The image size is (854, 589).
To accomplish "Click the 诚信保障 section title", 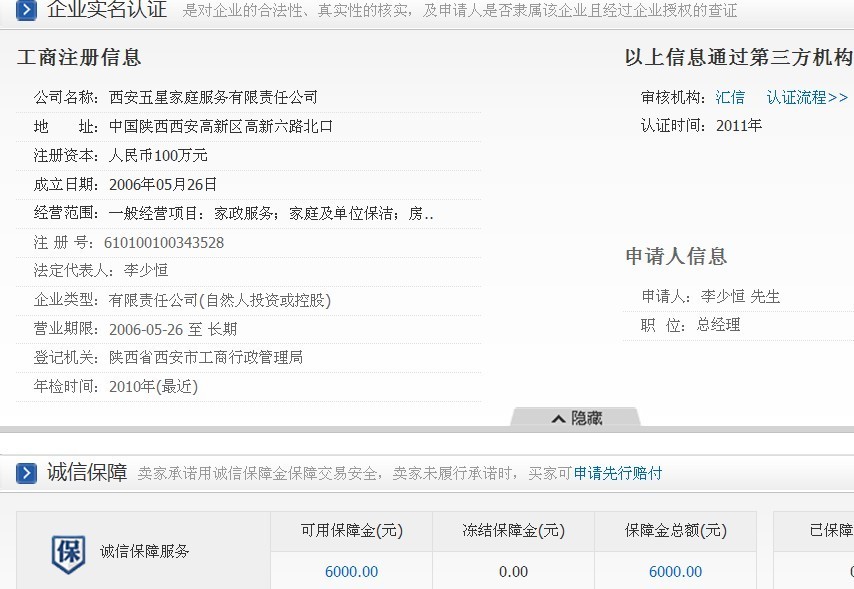I will [x=87, y=472].
